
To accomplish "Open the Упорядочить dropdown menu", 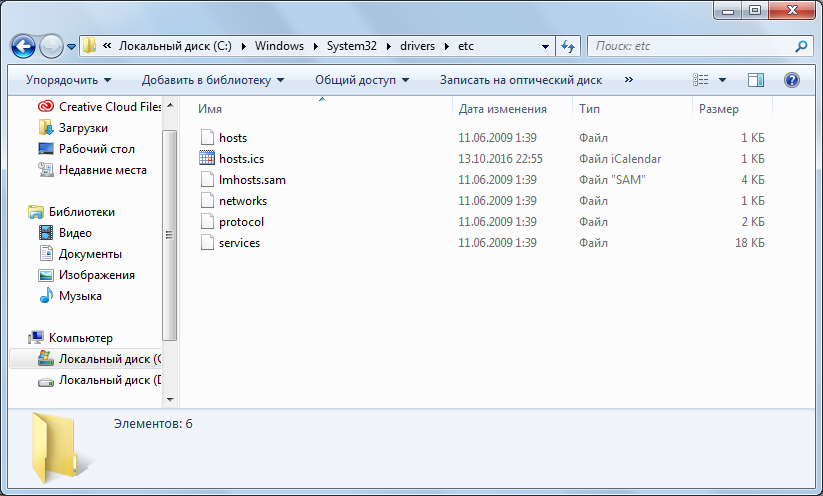I will (68, 80).
